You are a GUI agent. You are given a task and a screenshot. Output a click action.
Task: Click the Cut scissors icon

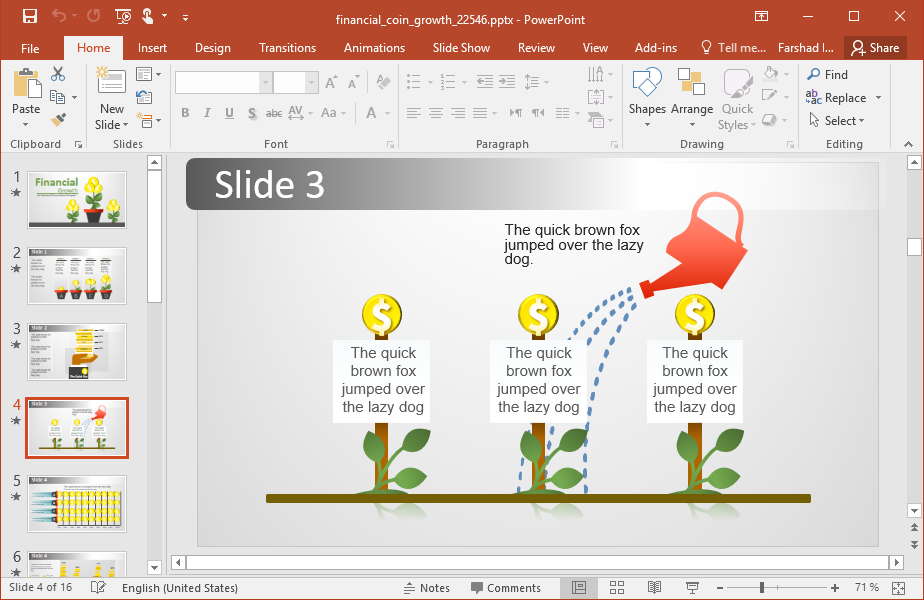58,74
